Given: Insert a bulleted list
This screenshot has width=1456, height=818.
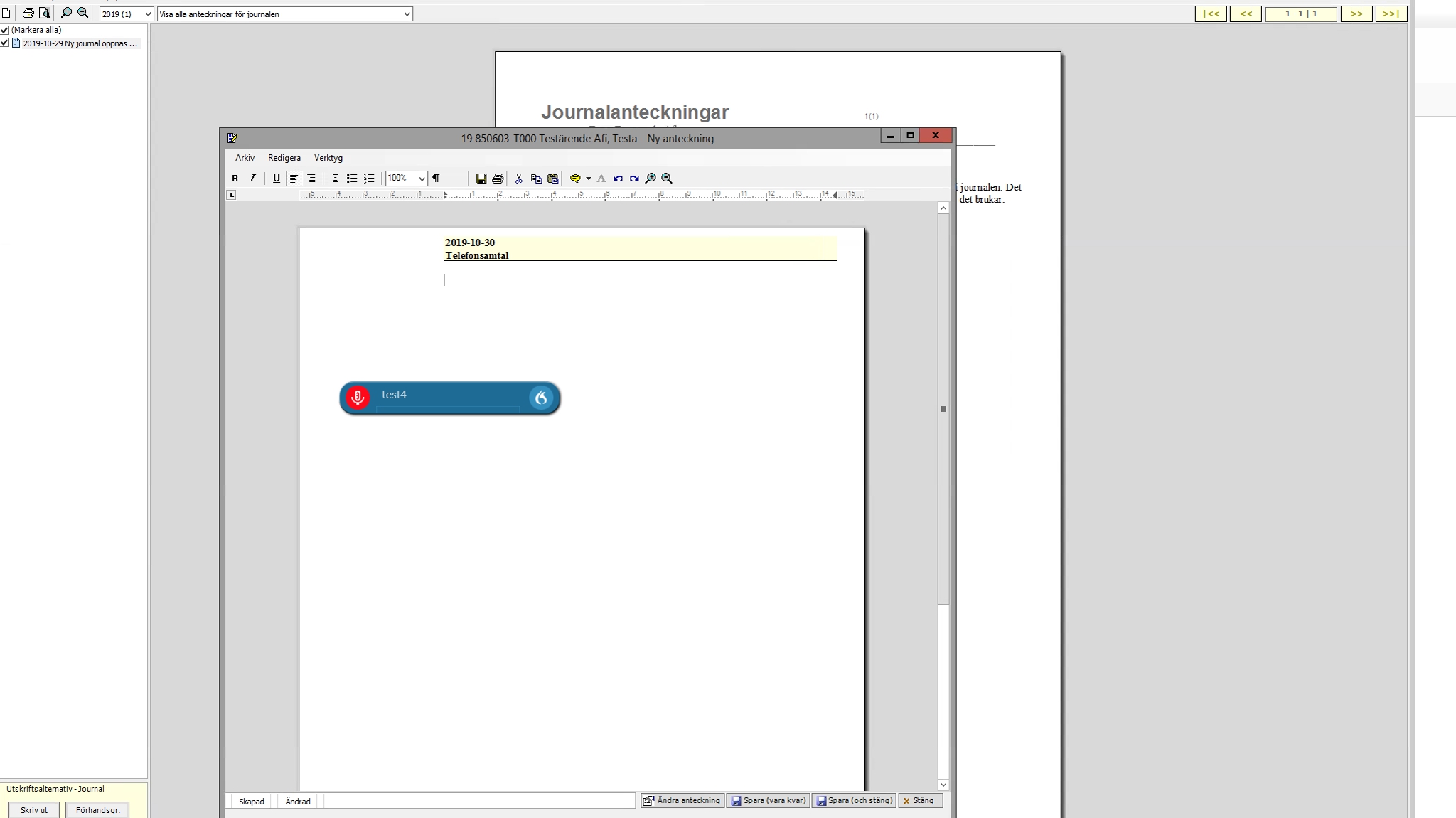Looking at the screenshot, I should pyautogui.click(x=351, y=179).
